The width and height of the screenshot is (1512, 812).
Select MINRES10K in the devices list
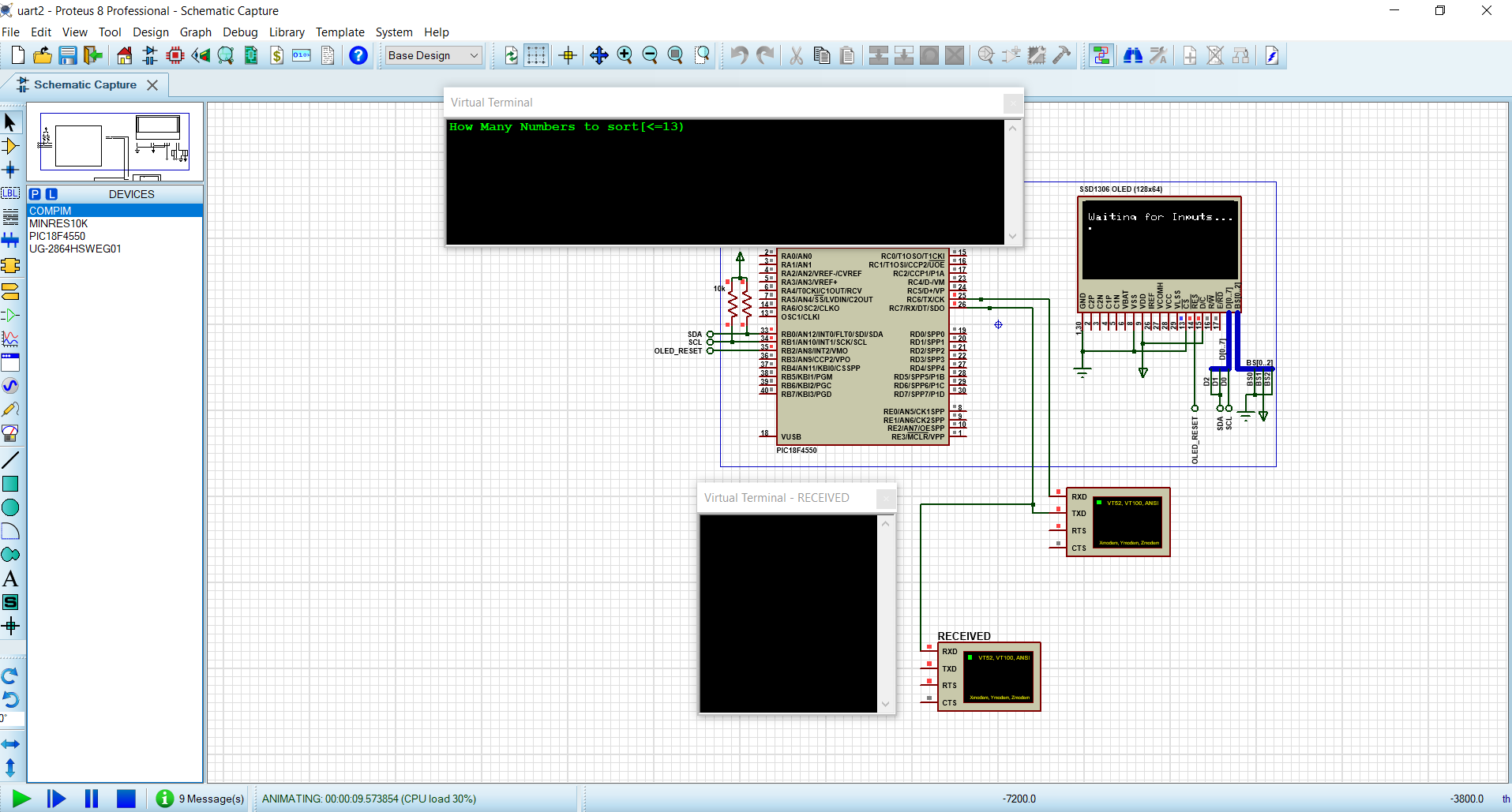pos(115,223)
